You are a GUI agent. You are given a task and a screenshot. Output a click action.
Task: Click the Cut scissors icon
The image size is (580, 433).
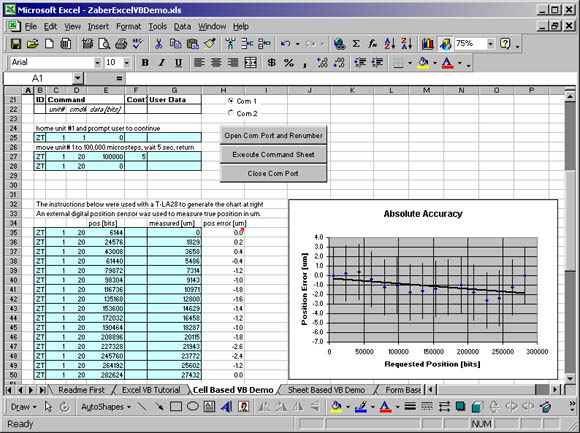(159, 44)
